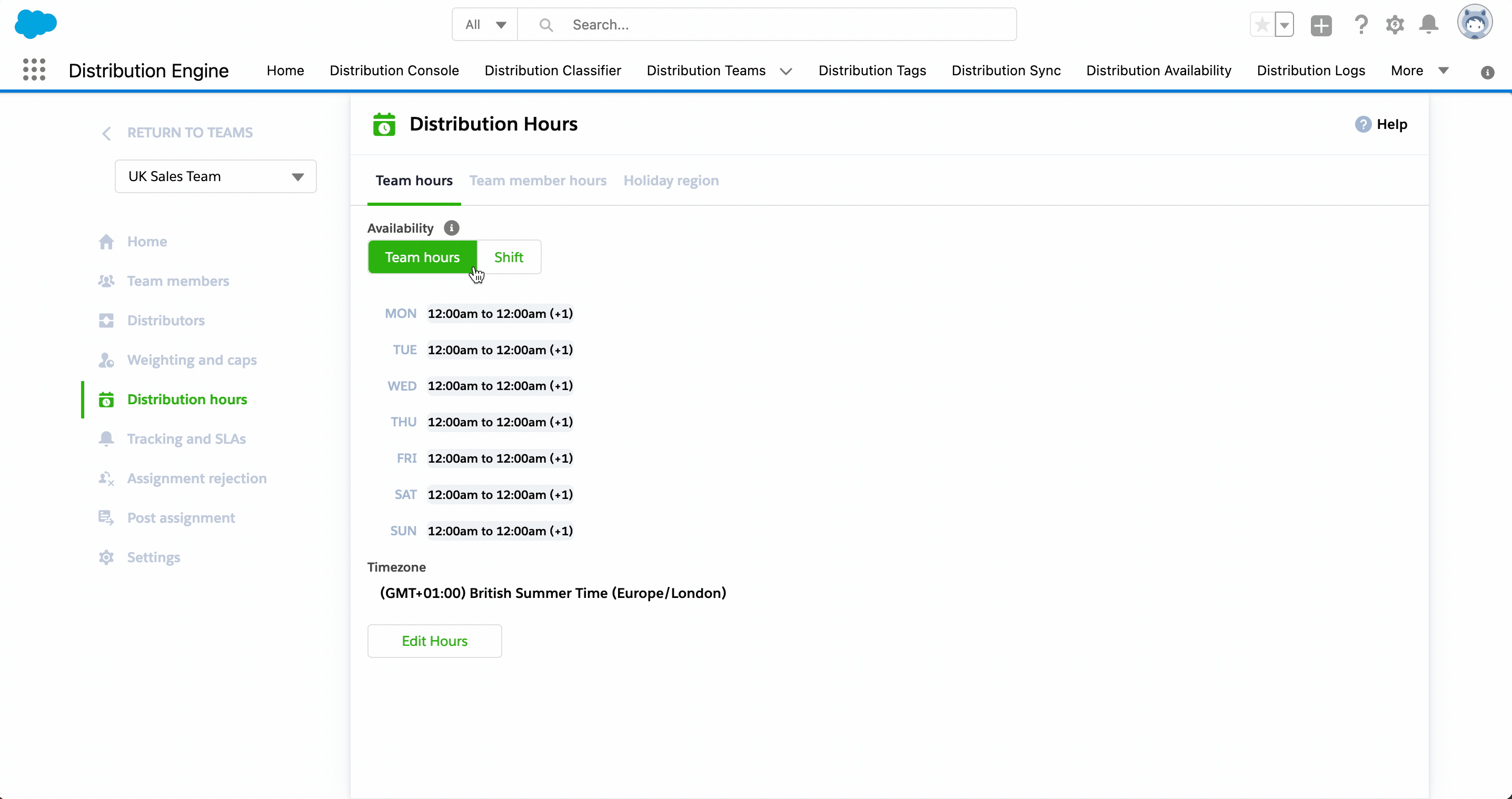This screenshot has width=1512, height=799.
Task: Click the sidebar Settings gear icon
Action: [x=106, y=557]
